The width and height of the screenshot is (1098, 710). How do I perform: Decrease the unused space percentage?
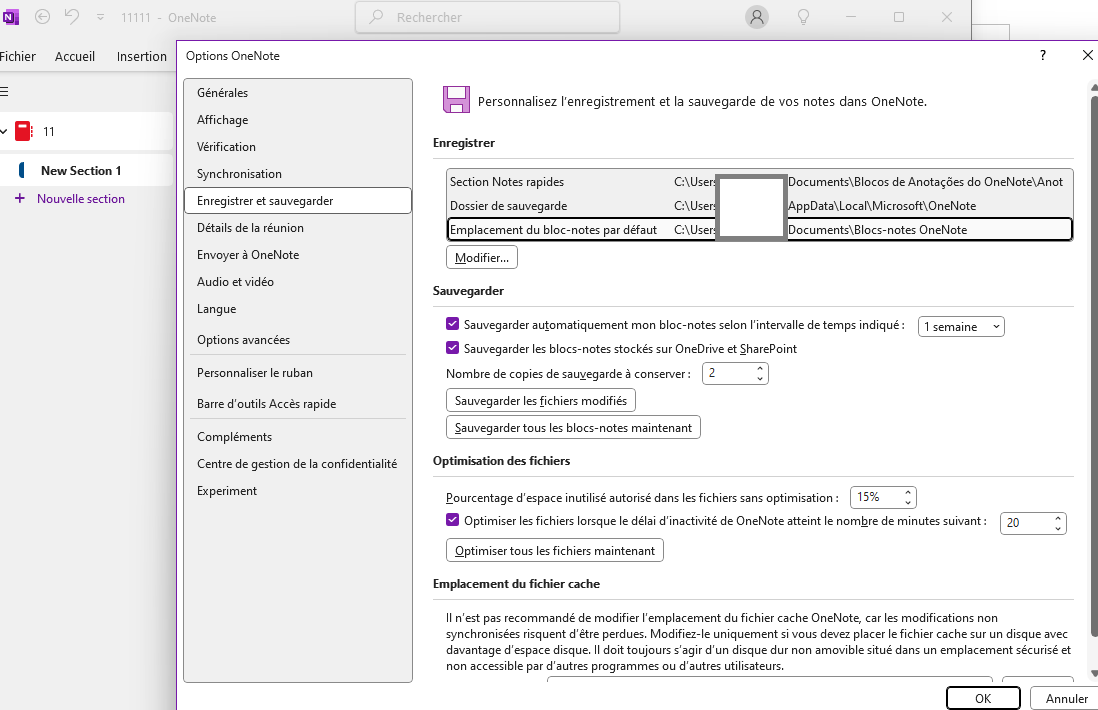coord(908,503)
